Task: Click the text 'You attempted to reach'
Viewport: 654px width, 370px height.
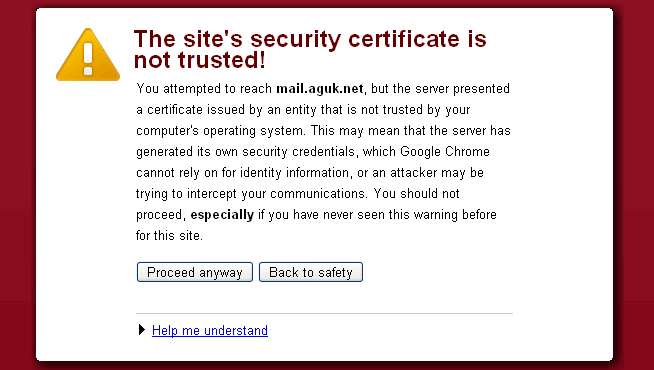Action: pyautogui.click(x=204, y=89)
